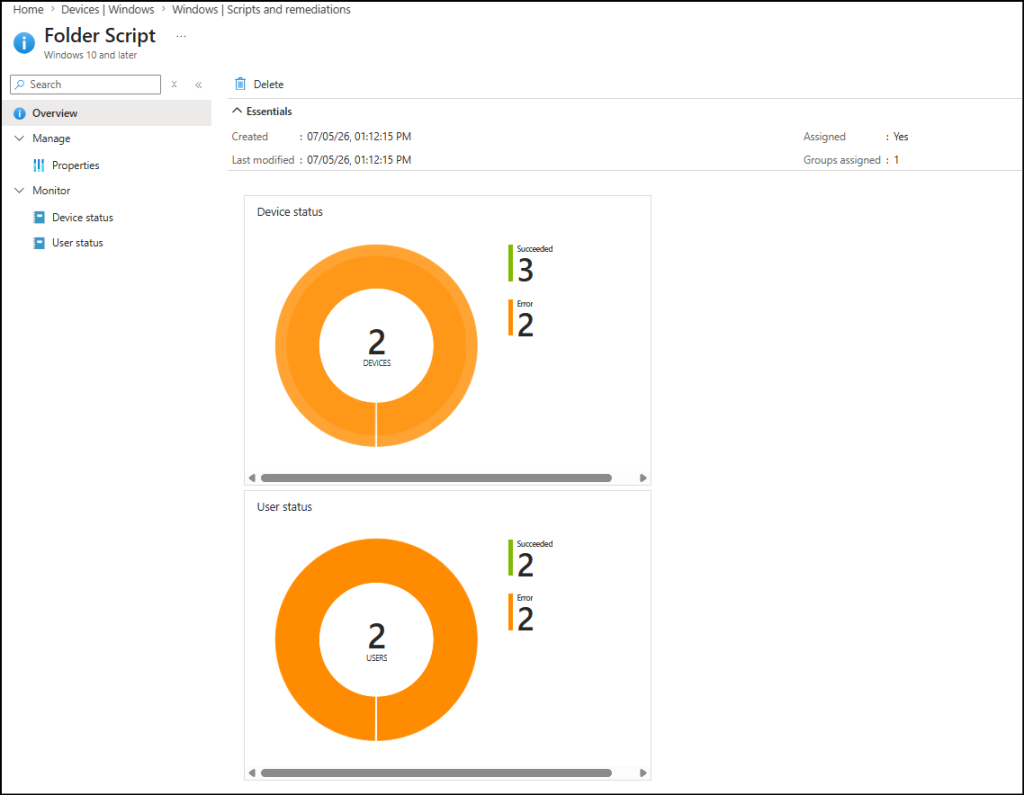Click orange Error swatch in User status
Screen dimensions: 1024x795
click(510, 612)
